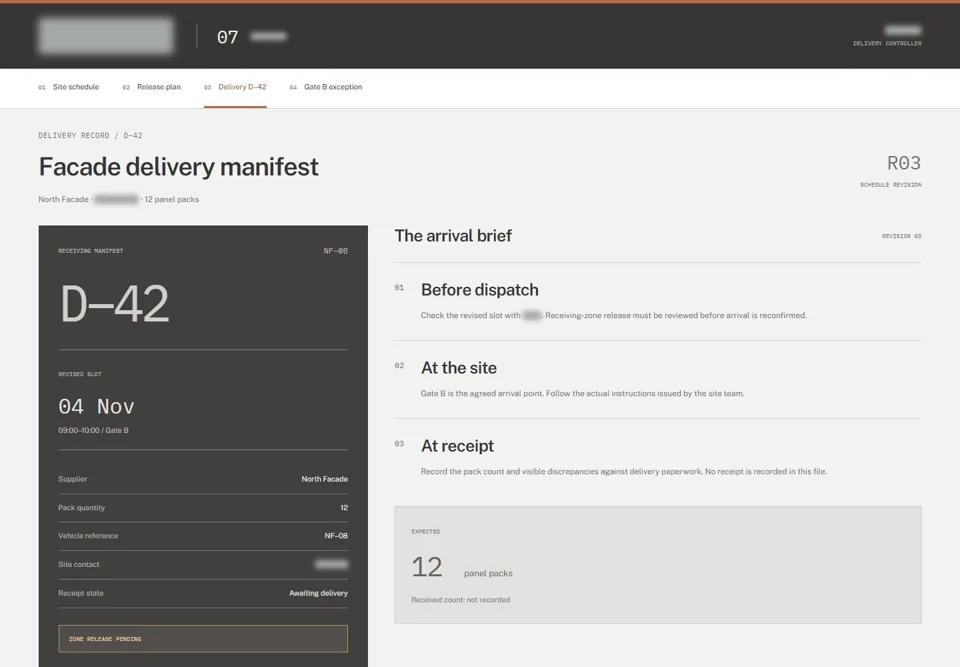The image size is (960, 667).
Task: Click the Facade delivery manifest heading
Action: [179, 167]
